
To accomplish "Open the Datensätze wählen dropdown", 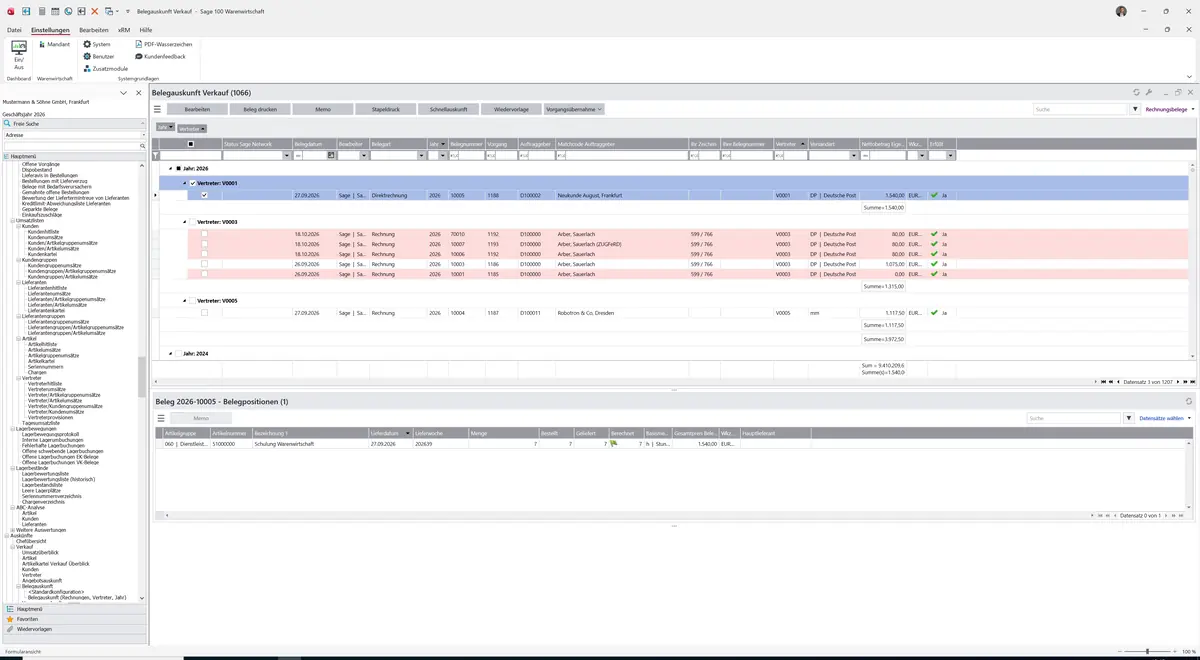I will 1165,418.
